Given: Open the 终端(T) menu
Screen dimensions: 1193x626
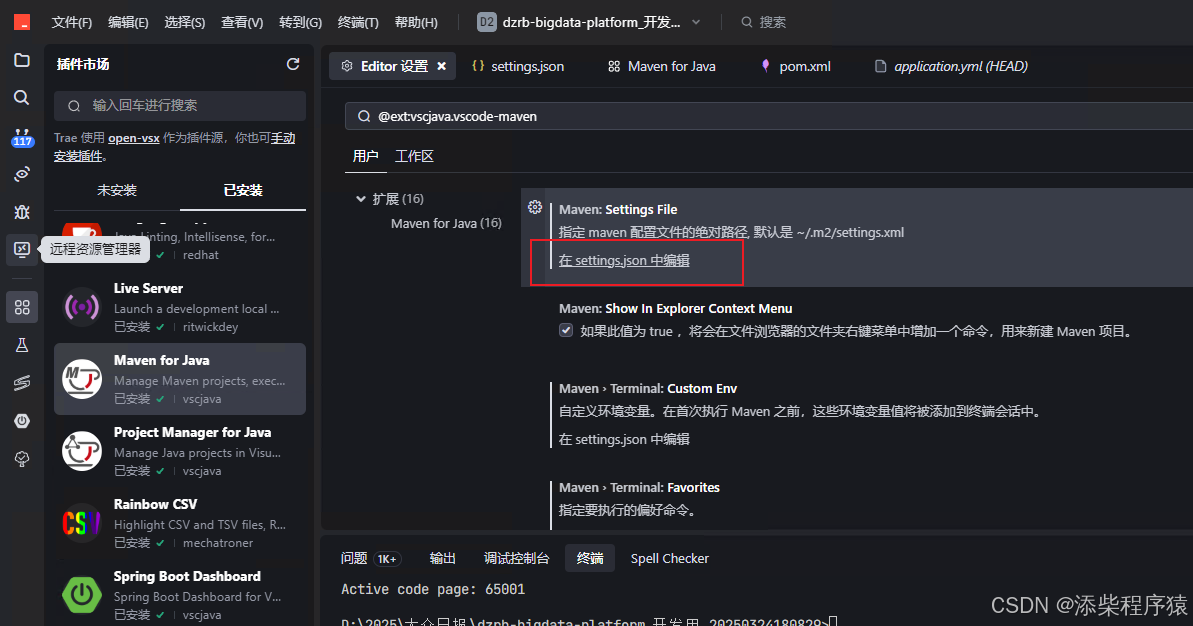Looking at the screenshot, I should (358, 22).
